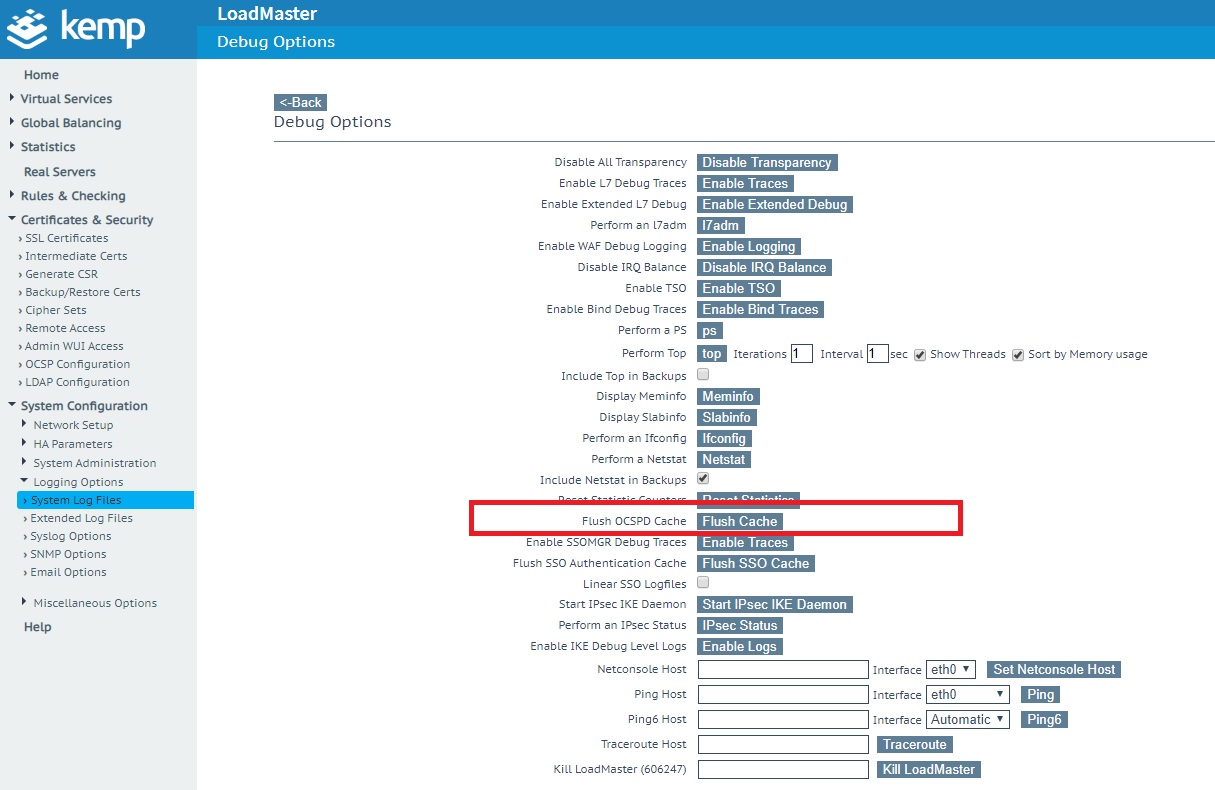The image size is (1215, 790).
Task: Toggle Show Threads checkbox
Action: tap(920, 354)
